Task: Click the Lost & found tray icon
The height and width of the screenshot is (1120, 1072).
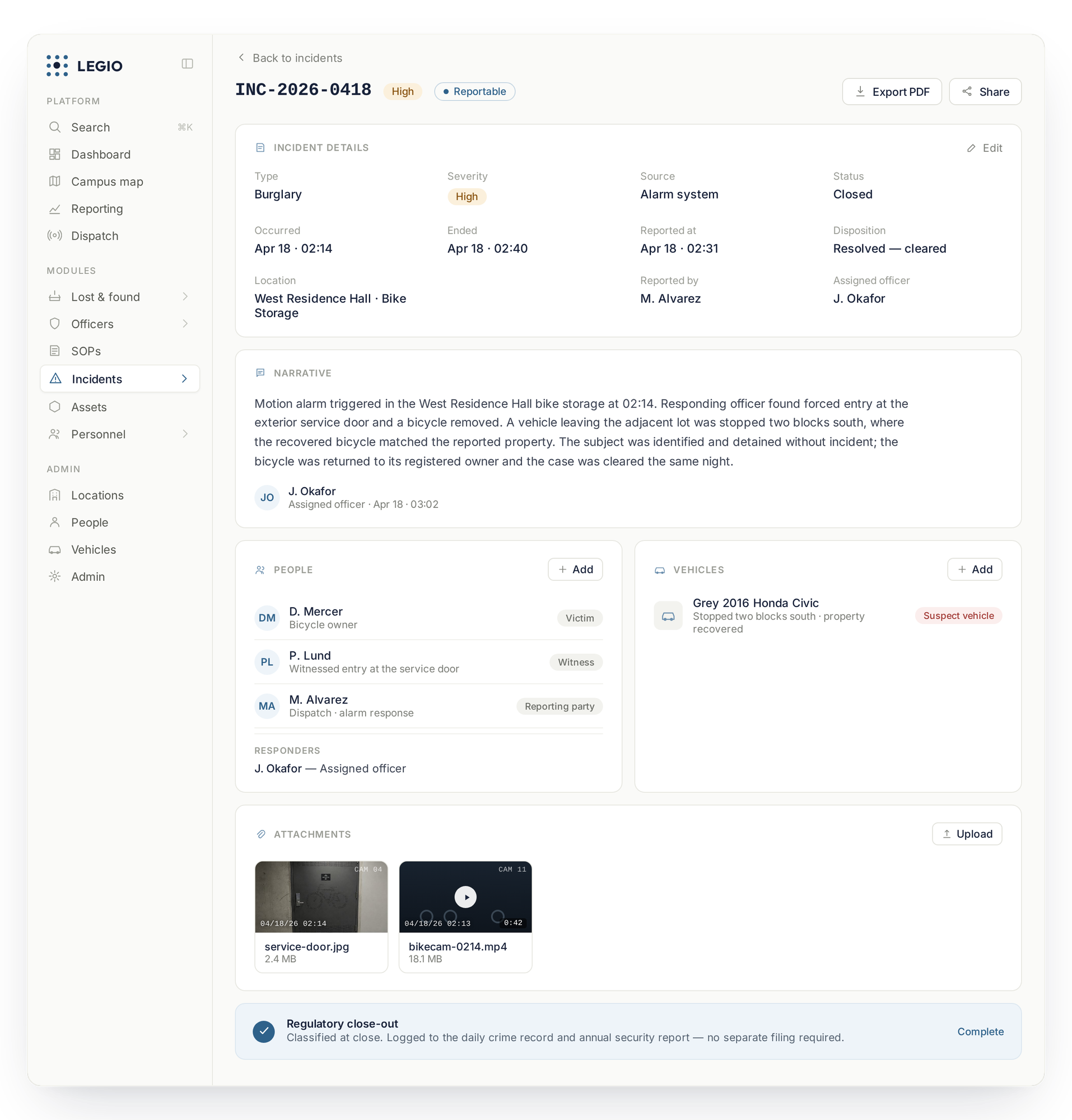Action: pos(55,297)
